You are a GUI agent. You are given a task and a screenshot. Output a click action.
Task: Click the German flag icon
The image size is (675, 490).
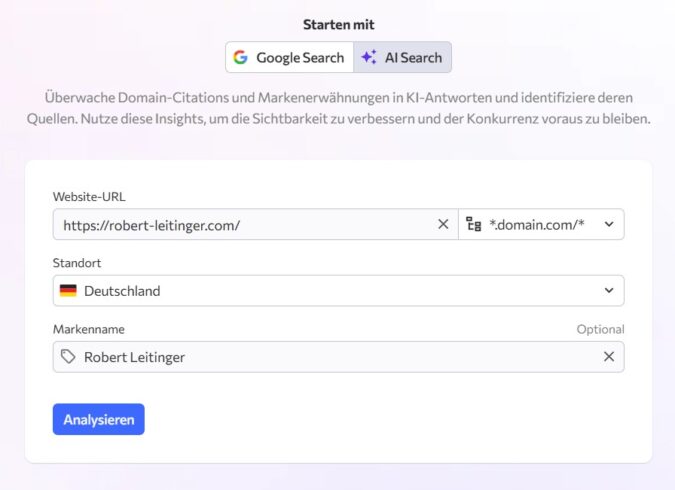(x=68, y=291)
